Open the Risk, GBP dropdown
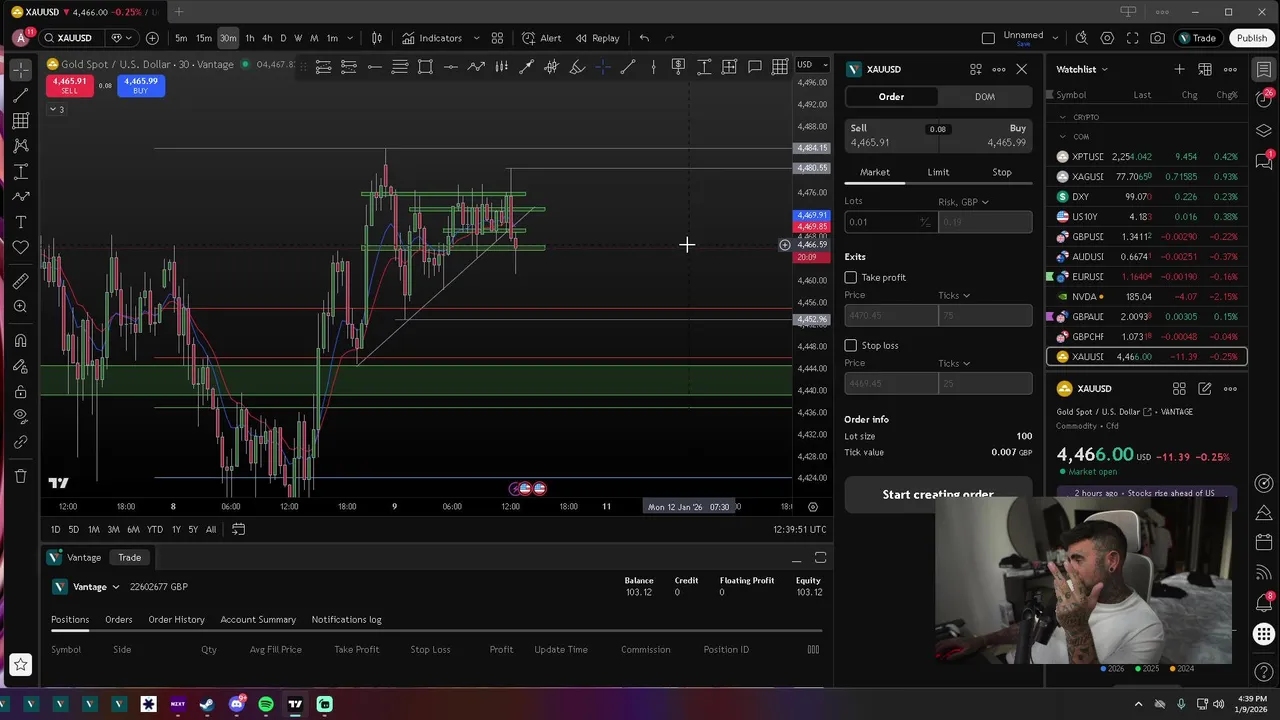 coord(963,202)
